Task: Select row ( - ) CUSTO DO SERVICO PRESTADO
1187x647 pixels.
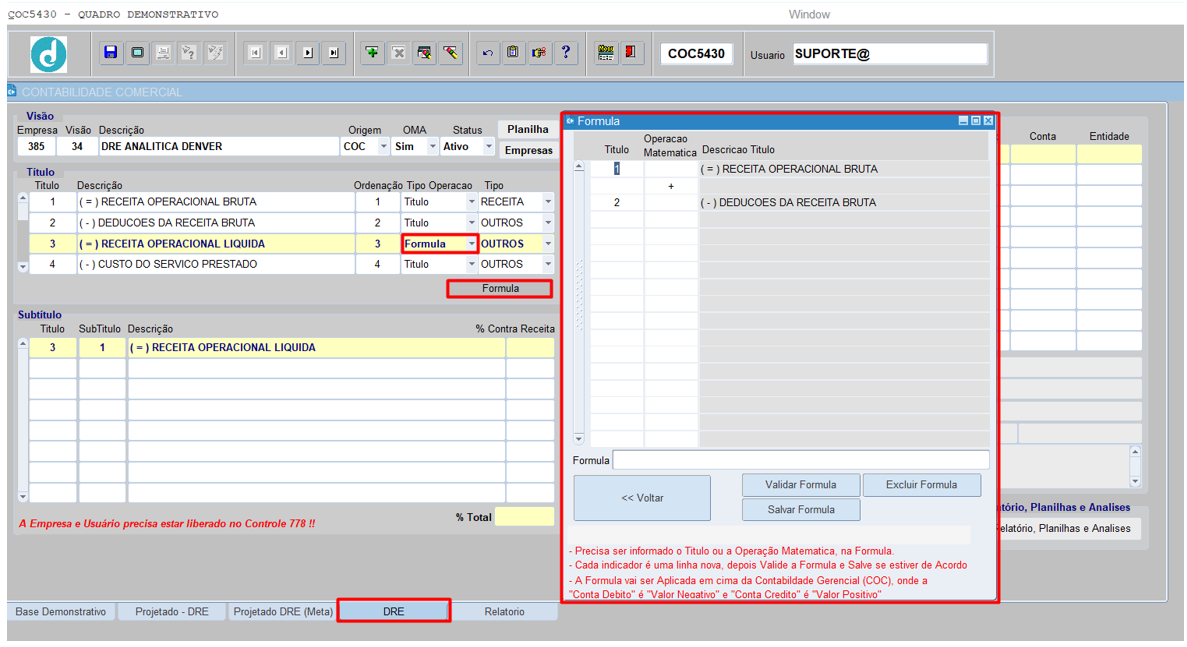Action: click(x=216, y=264)
